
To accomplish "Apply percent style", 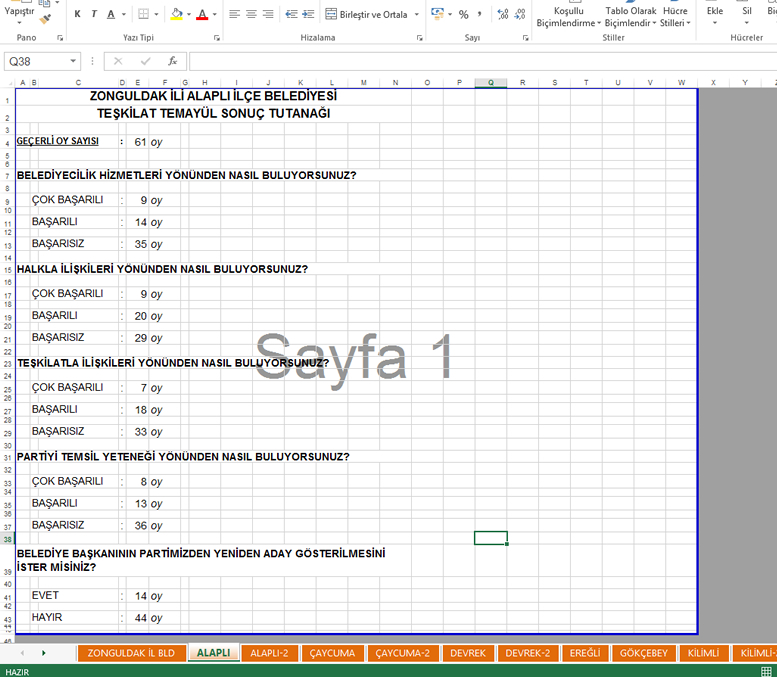I will 463,14.
